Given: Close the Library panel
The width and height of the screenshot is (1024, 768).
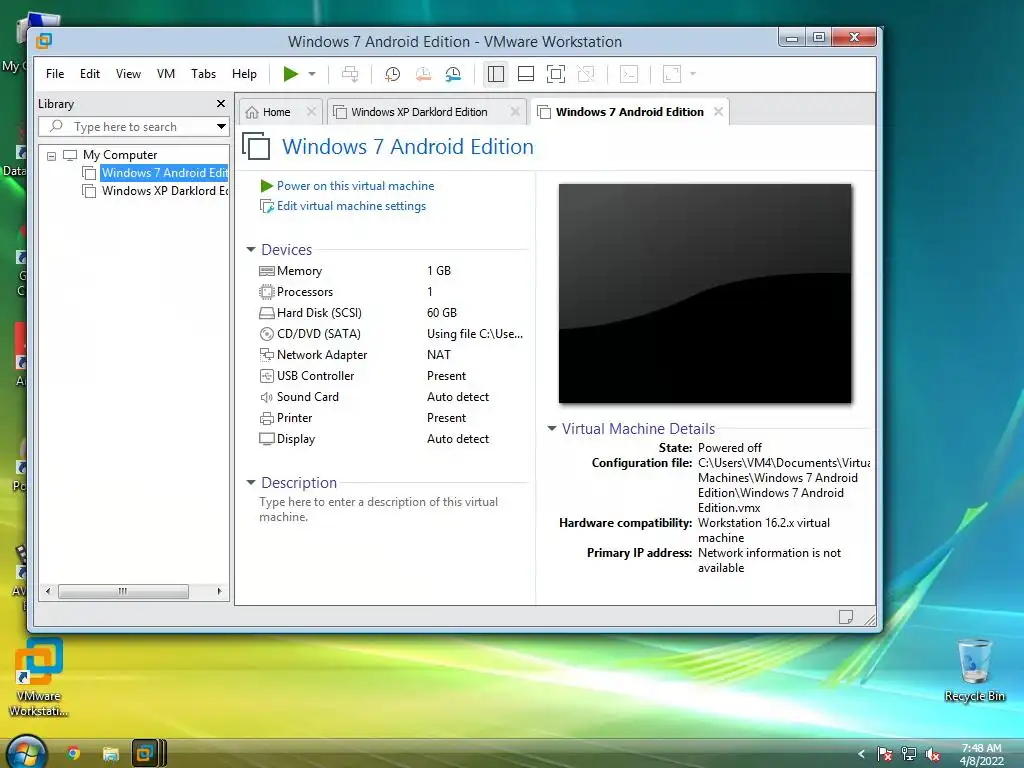Looking at the screenshot, I should pyautogui.click(x=221, y=104).
